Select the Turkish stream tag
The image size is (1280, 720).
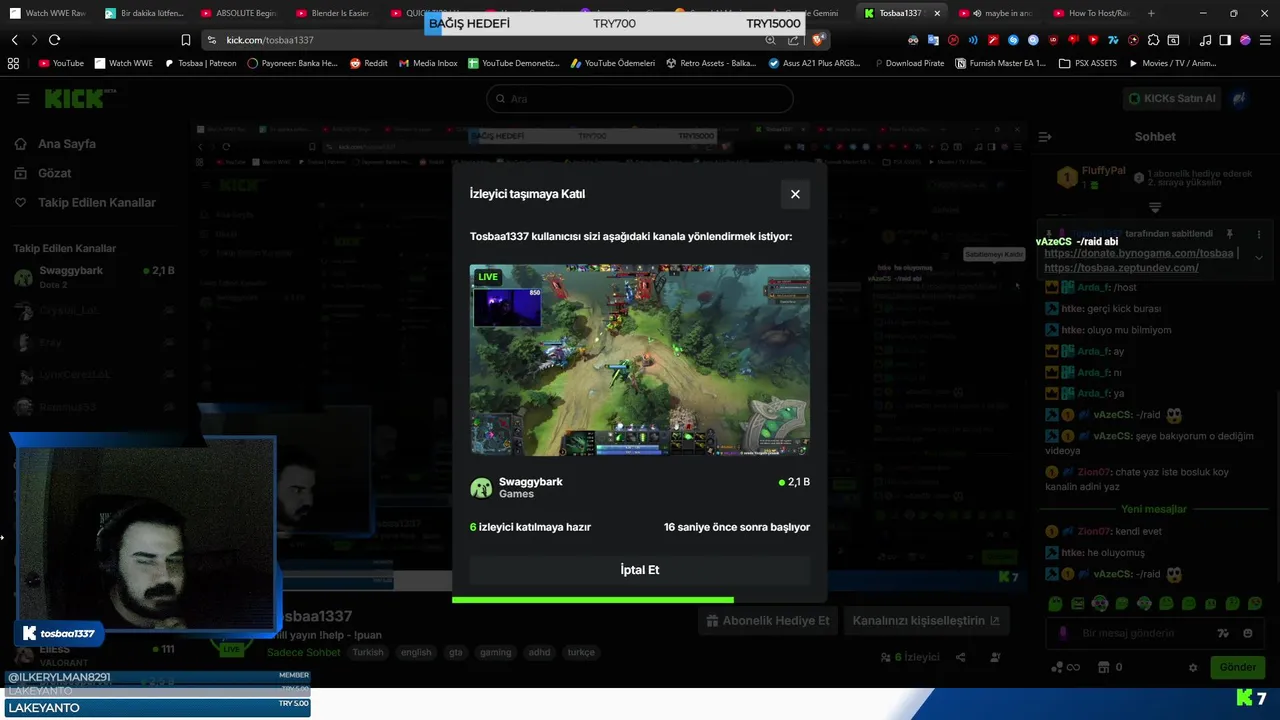[x=368, y=652]
